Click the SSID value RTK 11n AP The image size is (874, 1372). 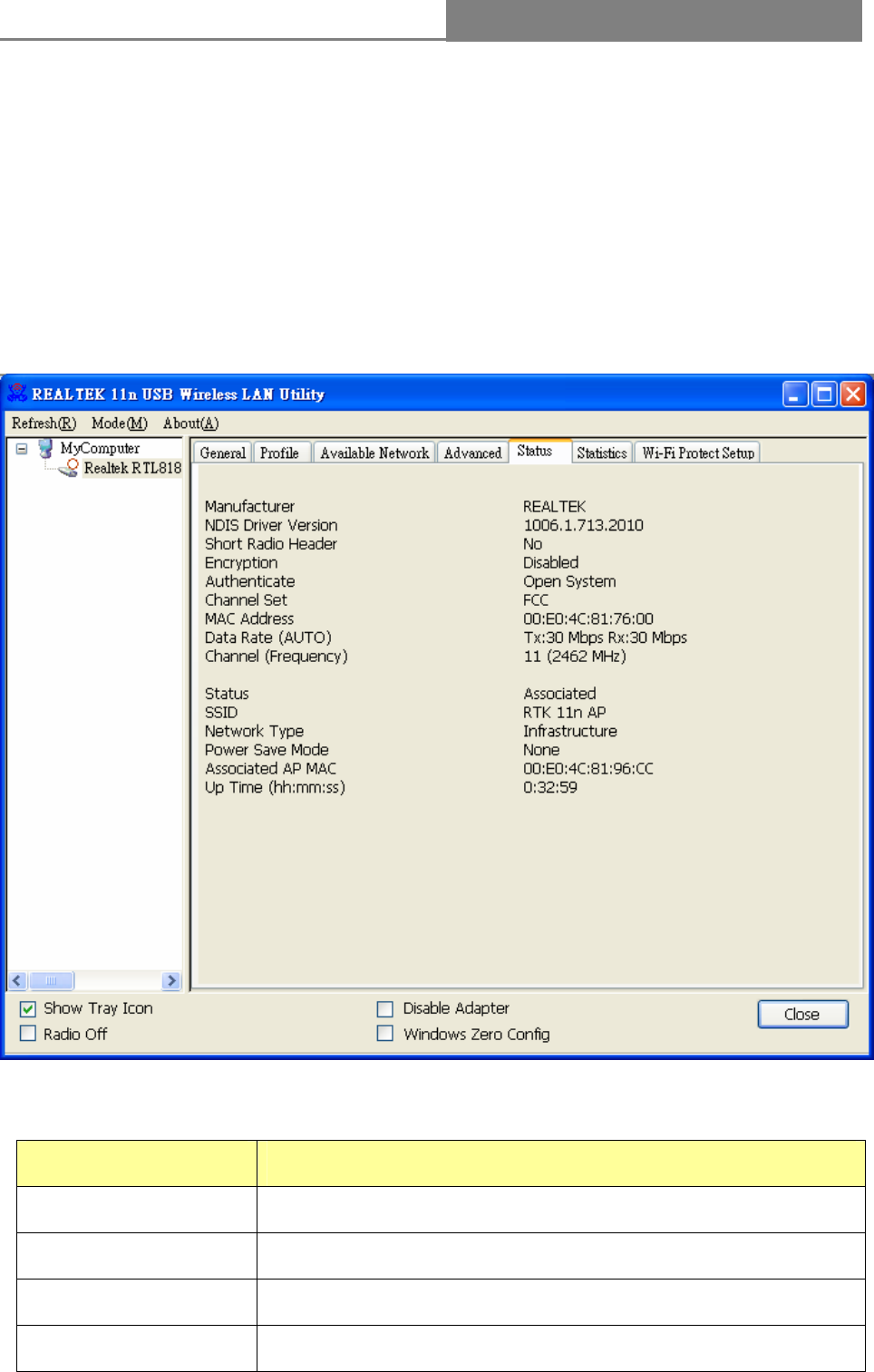tap(565, 712)
